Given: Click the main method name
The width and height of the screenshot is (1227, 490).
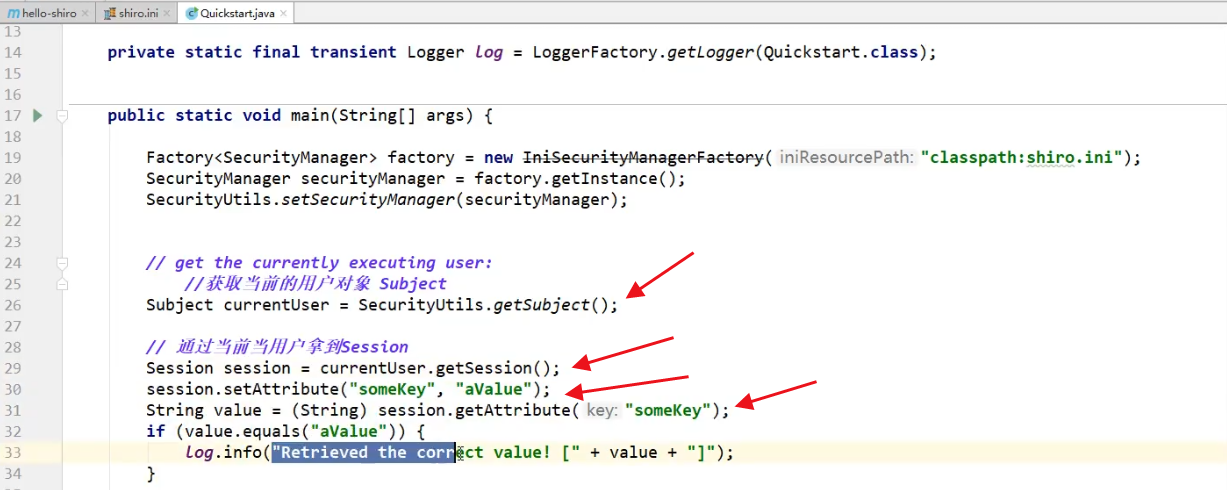Looking at the screenshot, I should pos(310,115).
